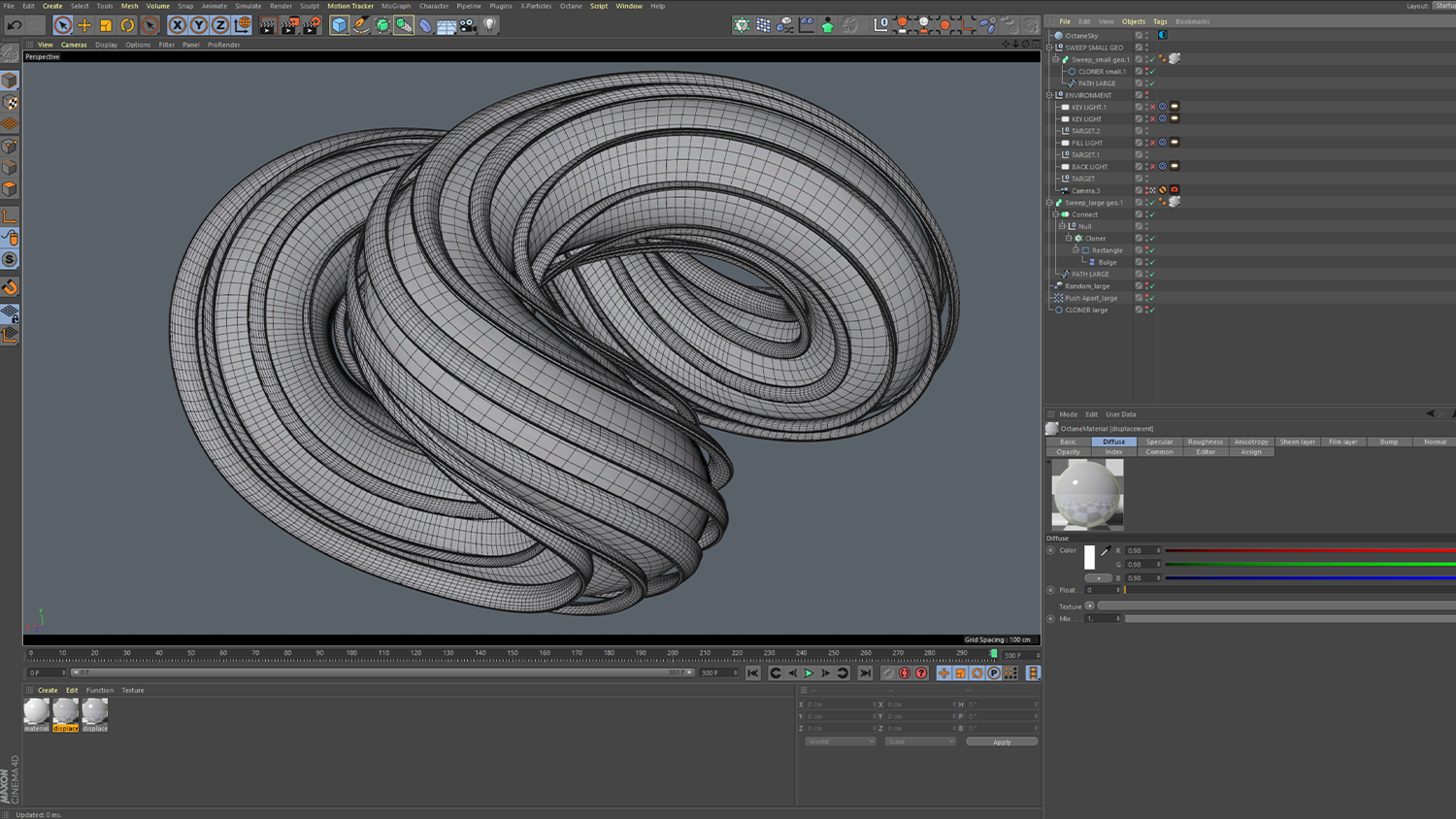This screenshot has width=1456, height=819.
Task: Click the Light bulb object icon
Action: coord(490,25)
